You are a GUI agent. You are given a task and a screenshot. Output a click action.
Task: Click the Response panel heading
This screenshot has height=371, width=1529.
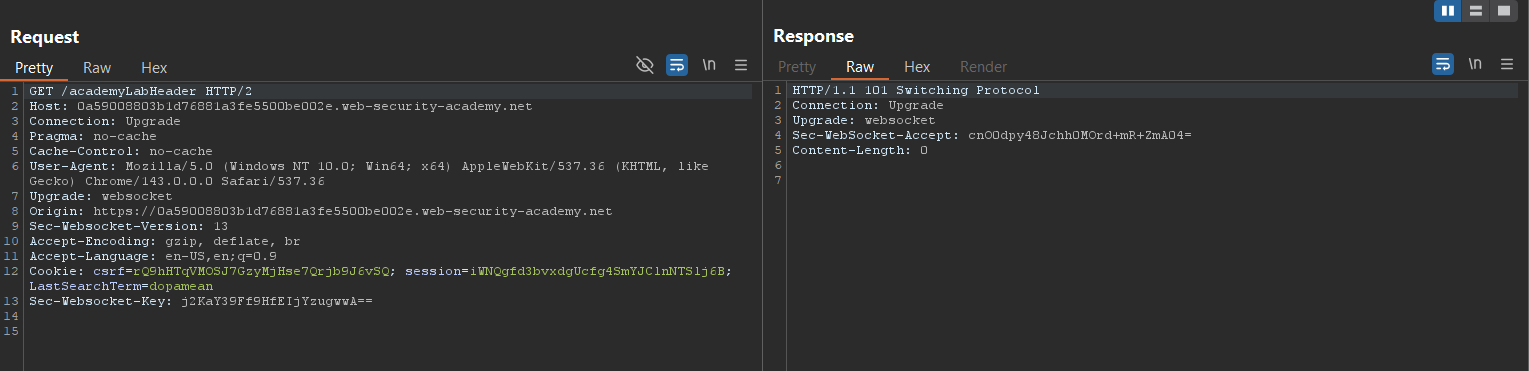pos(814,37)
